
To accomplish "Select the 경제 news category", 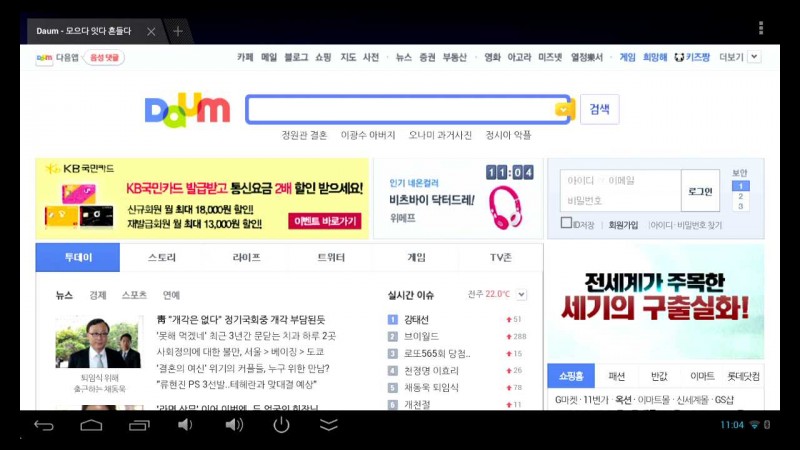I will click(97, 295).
